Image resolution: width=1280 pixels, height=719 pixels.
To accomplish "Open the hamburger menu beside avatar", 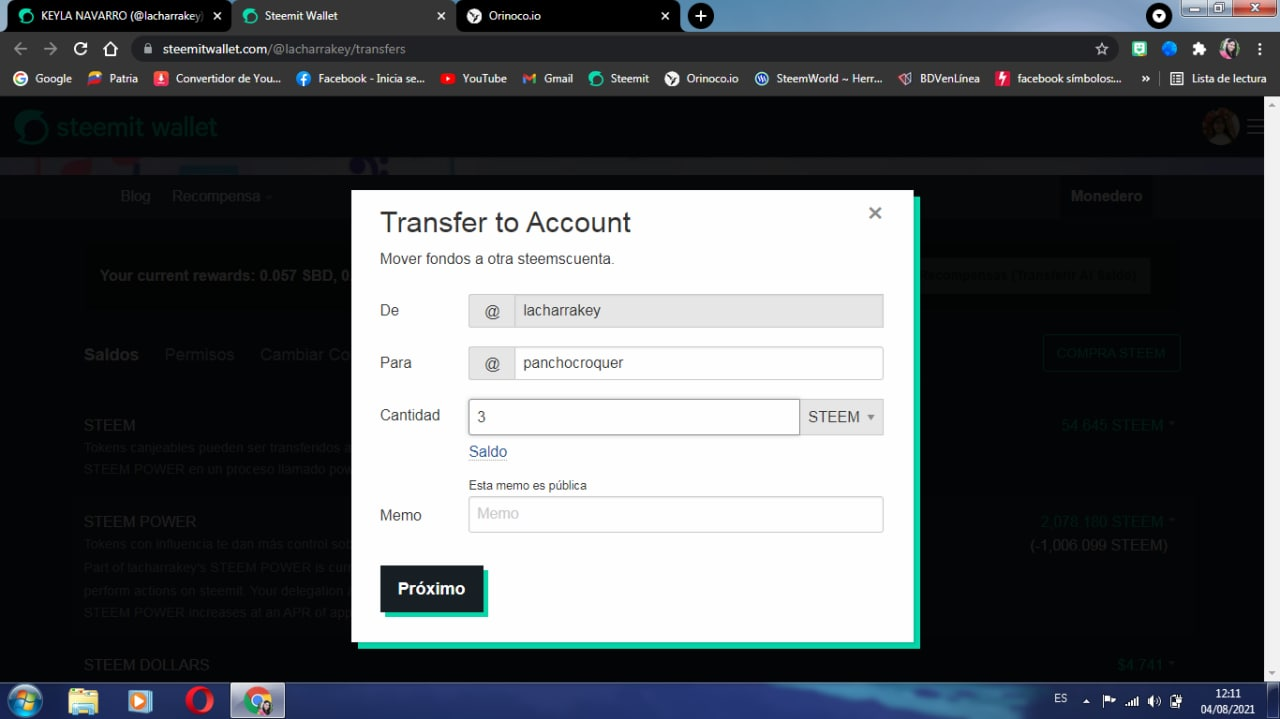I will pos(1255,127).
